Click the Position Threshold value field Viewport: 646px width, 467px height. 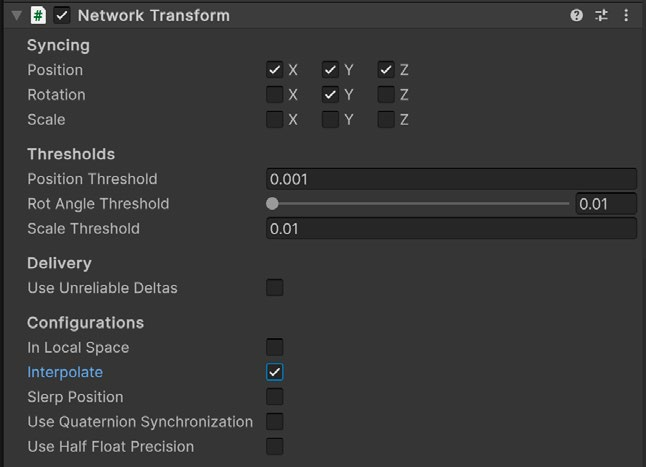point(452,179)
